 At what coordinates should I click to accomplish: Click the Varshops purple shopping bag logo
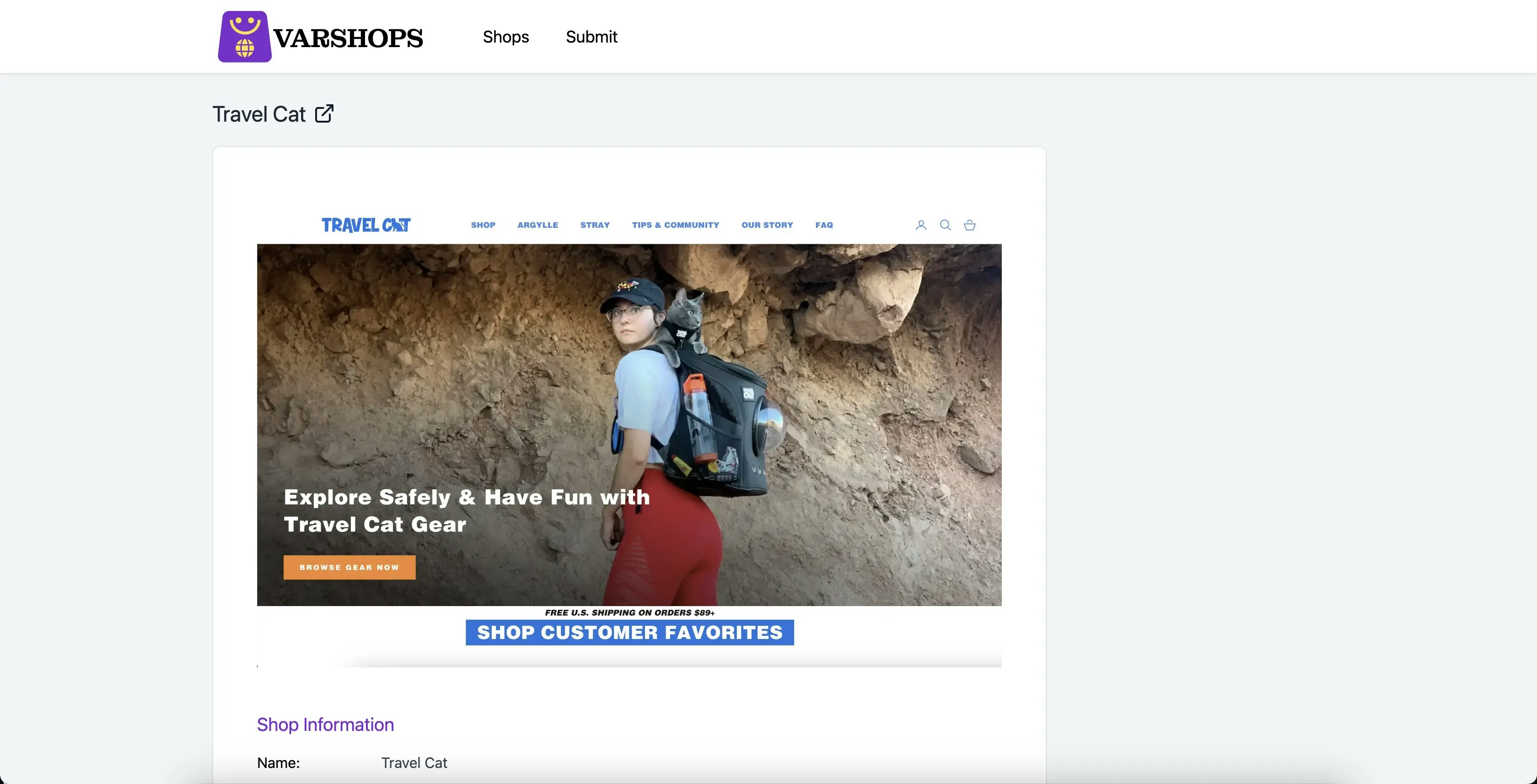(x=245, y=37)
